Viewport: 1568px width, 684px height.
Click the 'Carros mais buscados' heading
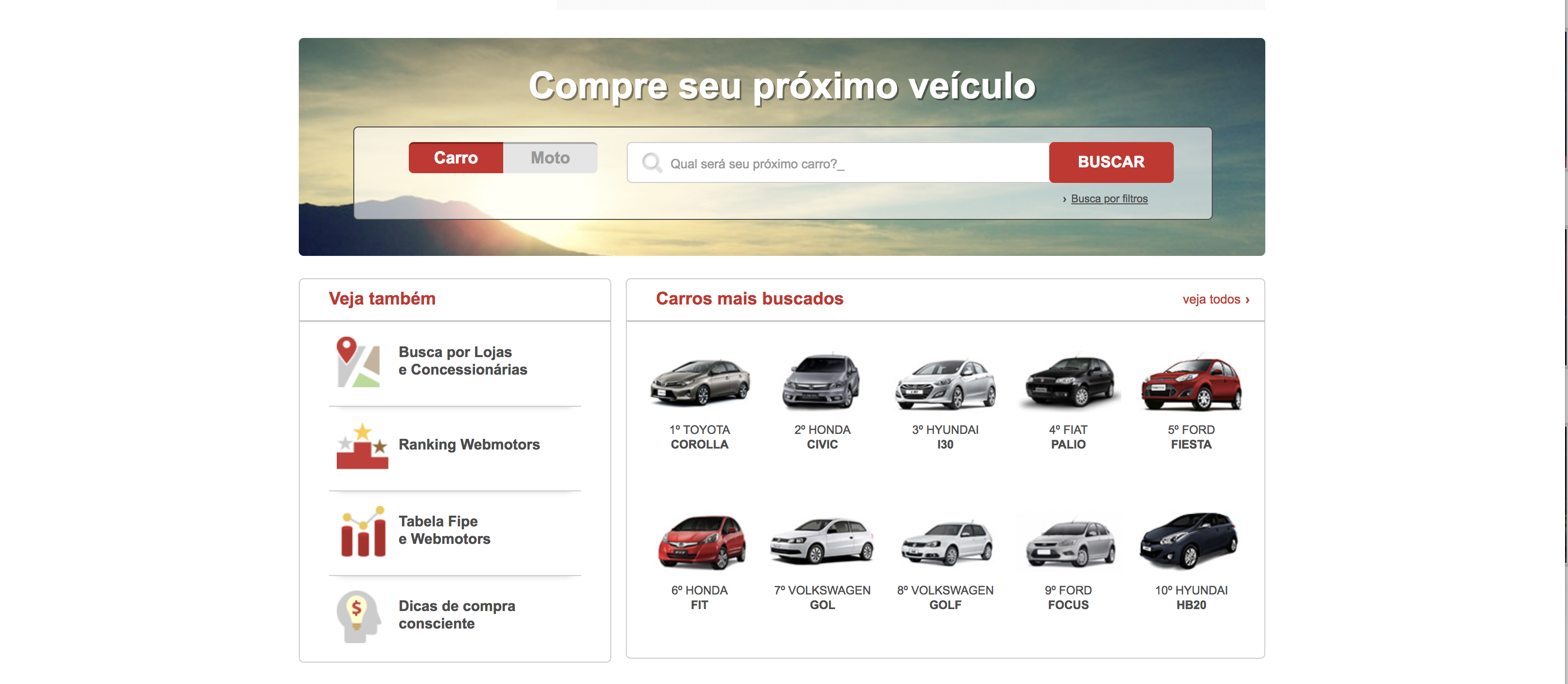tap(749, 299)
